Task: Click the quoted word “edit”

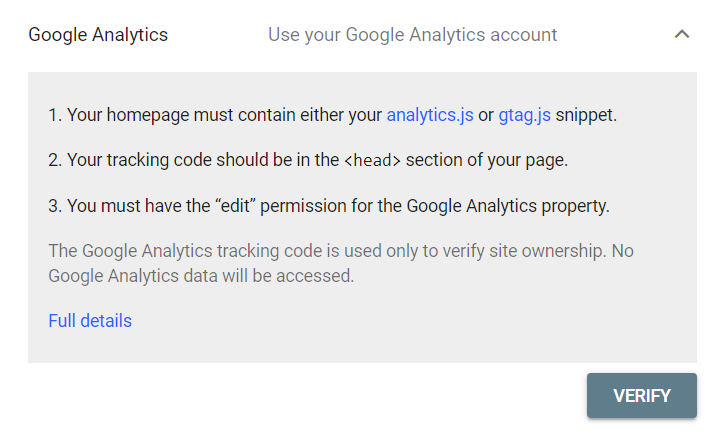Action: click(236, 205)
